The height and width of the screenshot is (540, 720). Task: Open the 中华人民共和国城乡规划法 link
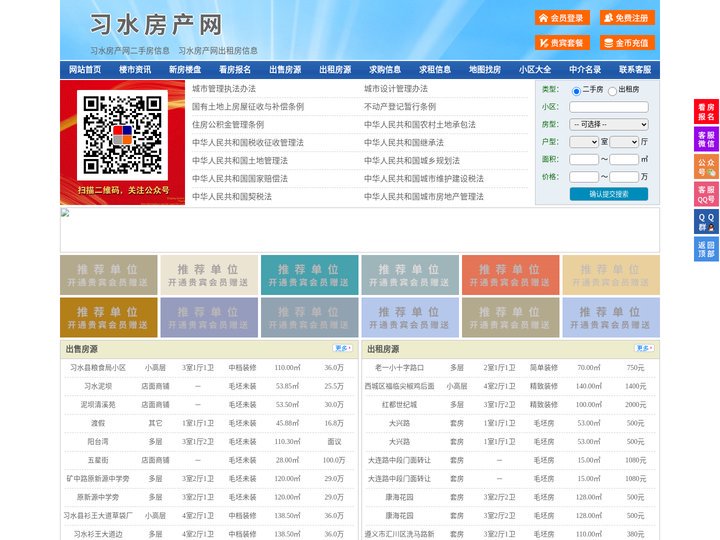point(412,160)
